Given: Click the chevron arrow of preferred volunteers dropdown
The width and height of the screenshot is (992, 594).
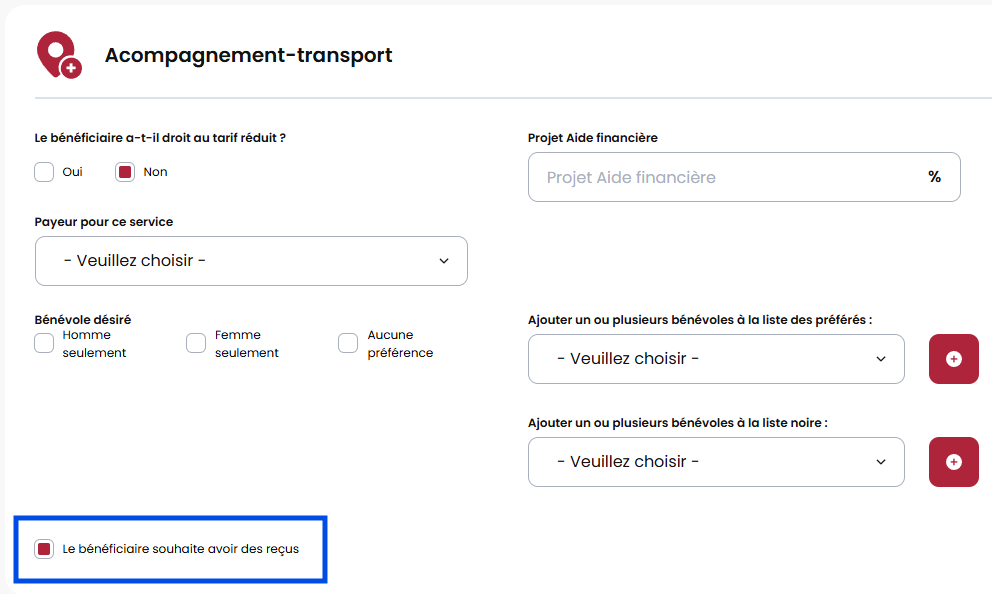Looking at the screenshot, I should 881,359.
